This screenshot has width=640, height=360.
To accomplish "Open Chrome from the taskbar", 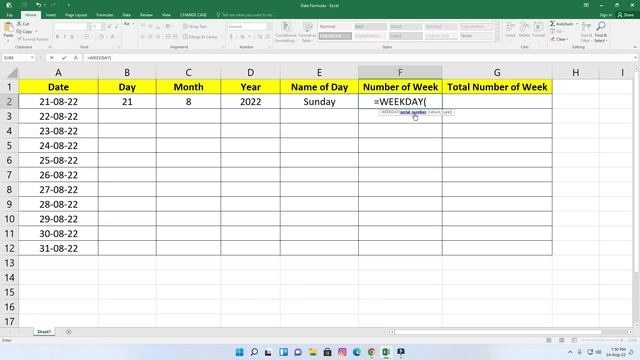I will pos(371,352).
